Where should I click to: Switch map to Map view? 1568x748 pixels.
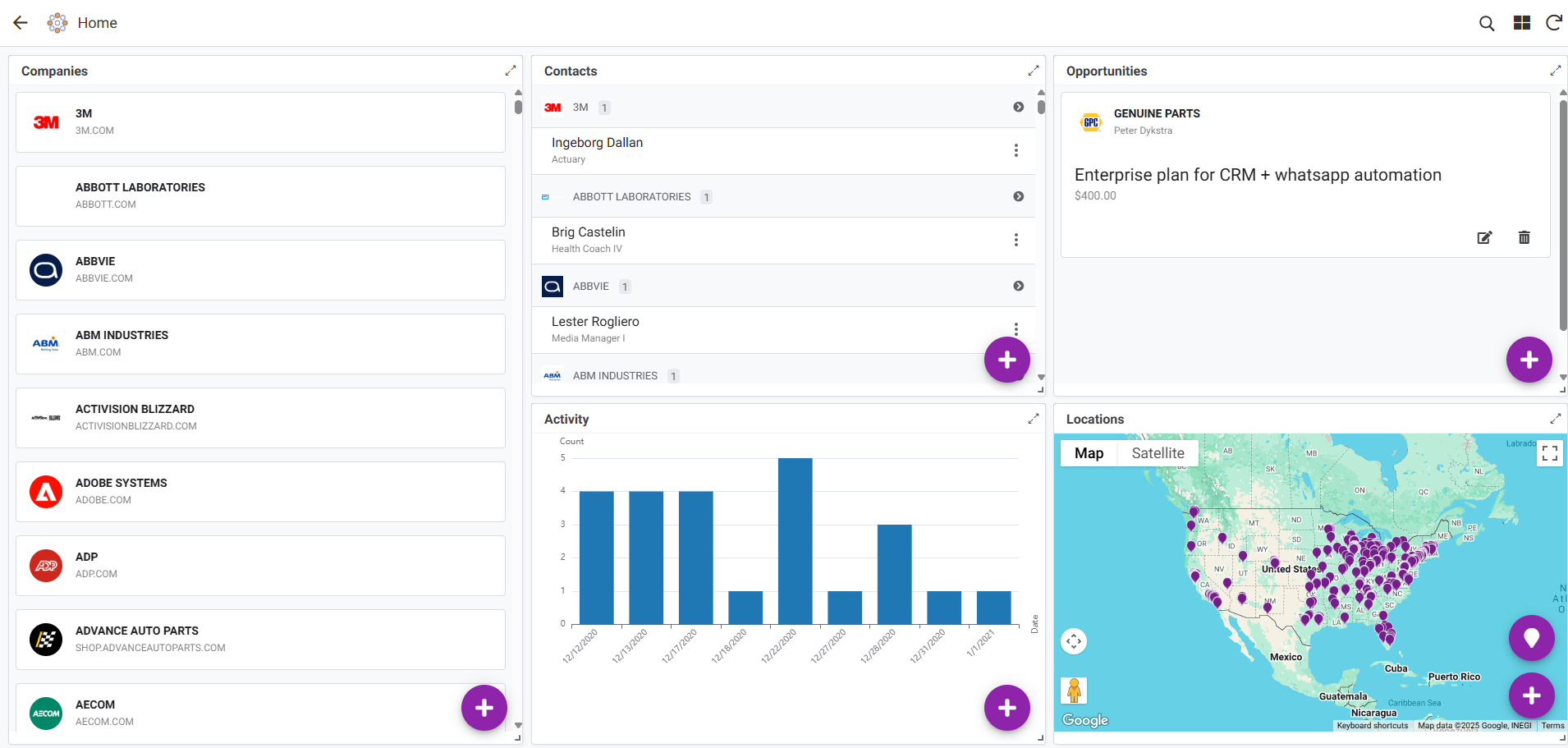(1089, 453)
